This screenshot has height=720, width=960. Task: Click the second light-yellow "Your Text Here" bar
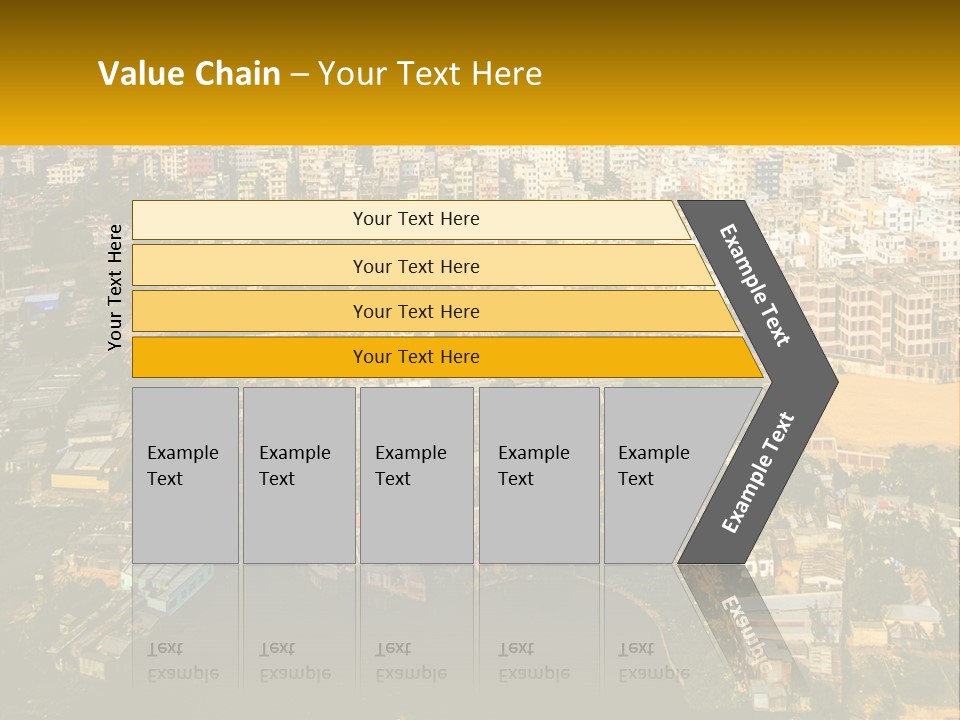(x=416, y=266)
